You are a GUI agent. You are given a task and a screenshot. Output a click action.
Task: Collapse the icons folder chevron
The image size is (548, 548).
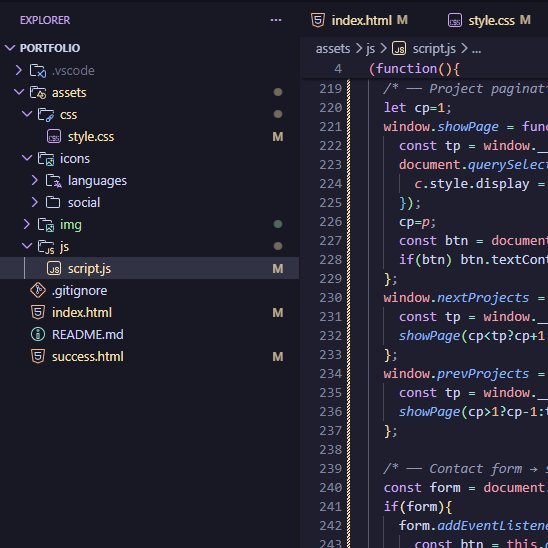[27, 158]
